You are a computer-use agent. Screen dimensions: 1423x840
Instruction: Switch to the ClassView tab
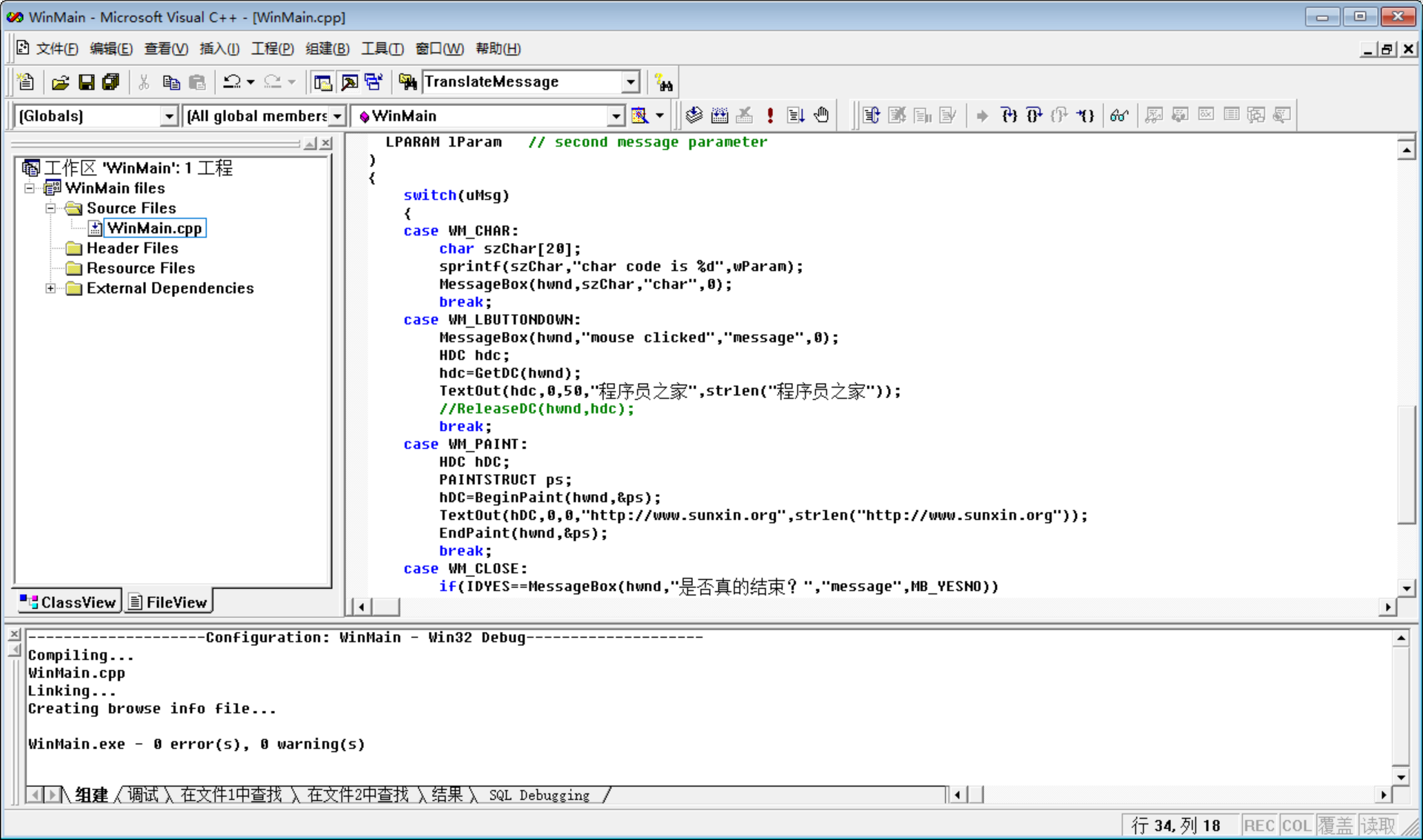[68, 602]
